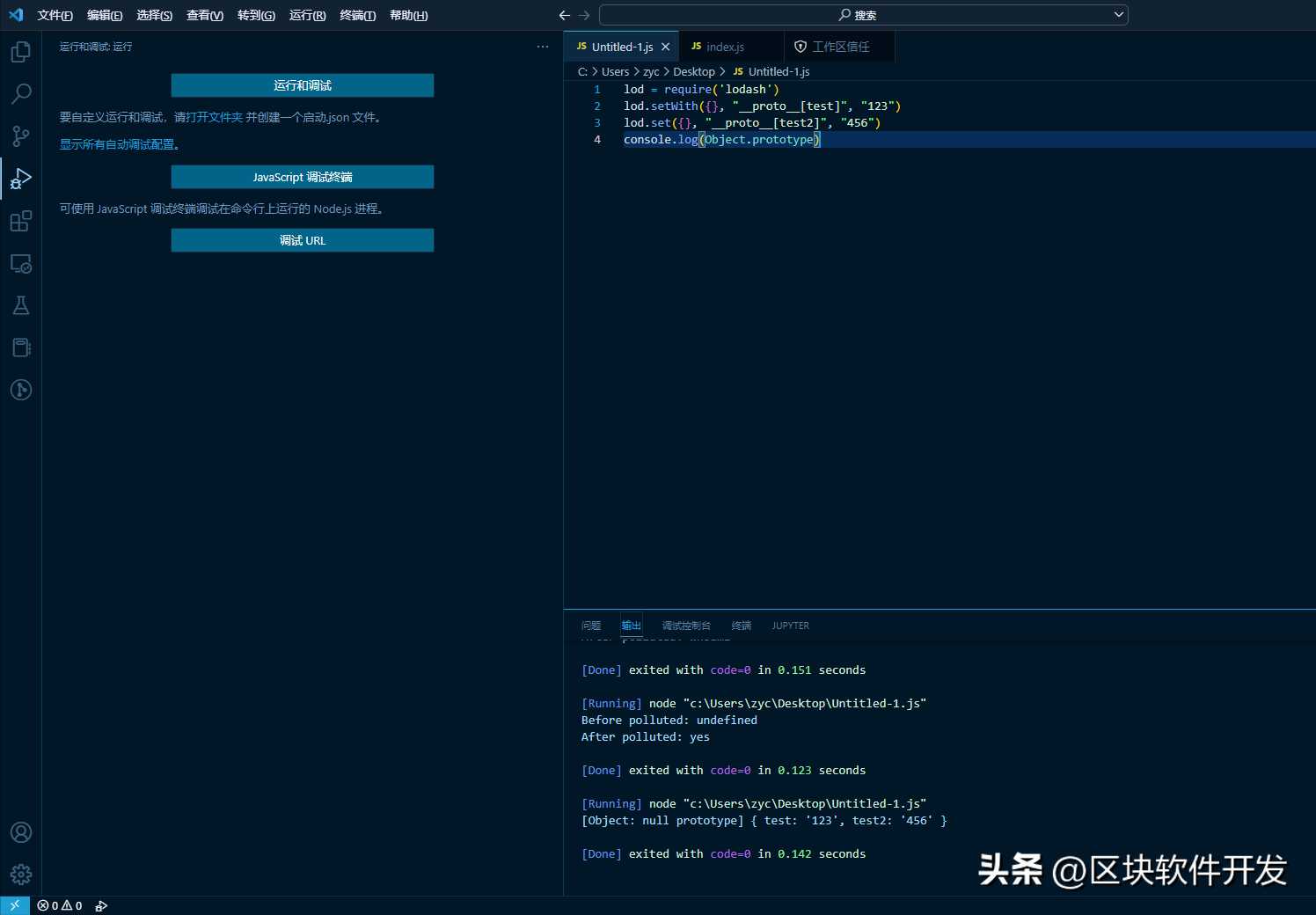1316x915 pixels.
Task: Click the debug launch icon in status bar
Action: (101, 905)
